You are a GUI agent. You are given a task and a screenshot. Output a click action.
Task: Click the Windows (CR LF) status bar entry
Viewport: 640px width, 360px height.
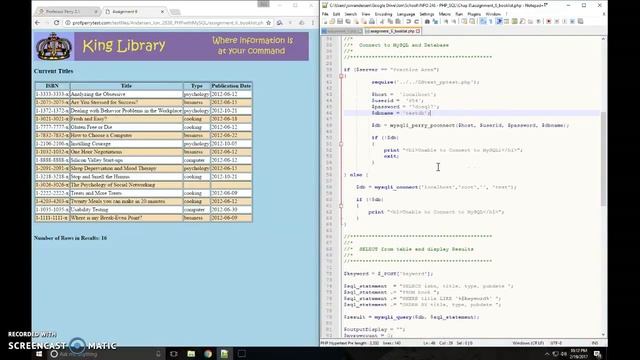click(529, 343)
